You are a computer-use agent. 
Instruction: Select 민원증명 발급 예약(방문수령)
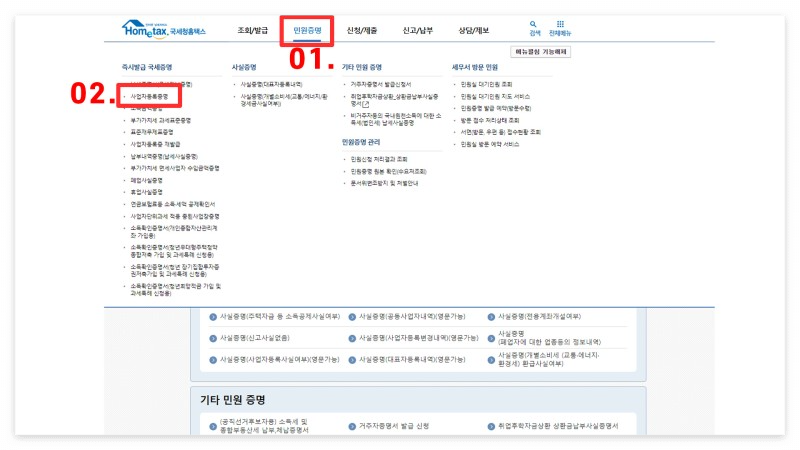495,108
